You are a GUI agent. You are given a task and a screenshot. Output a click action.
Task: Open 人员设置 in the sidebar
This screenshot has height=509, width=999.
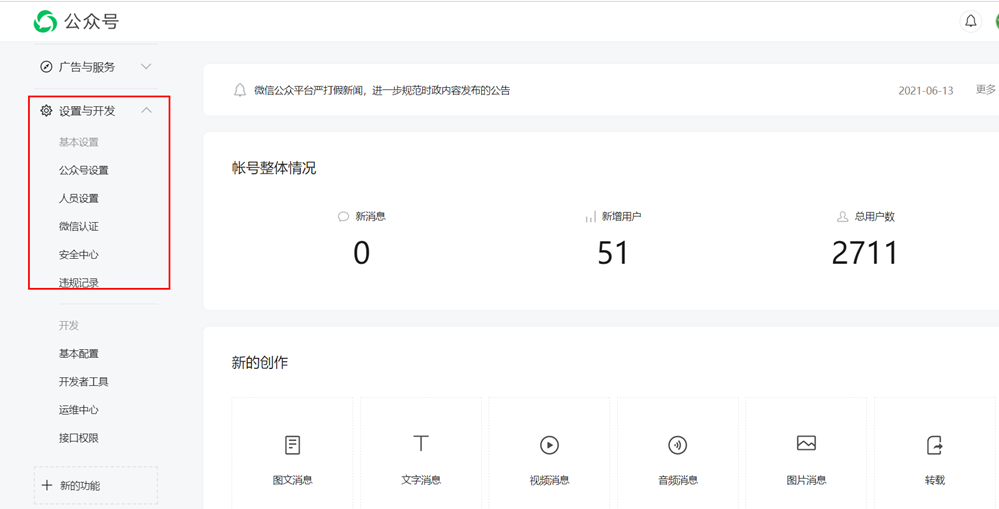tap(79, 198)
